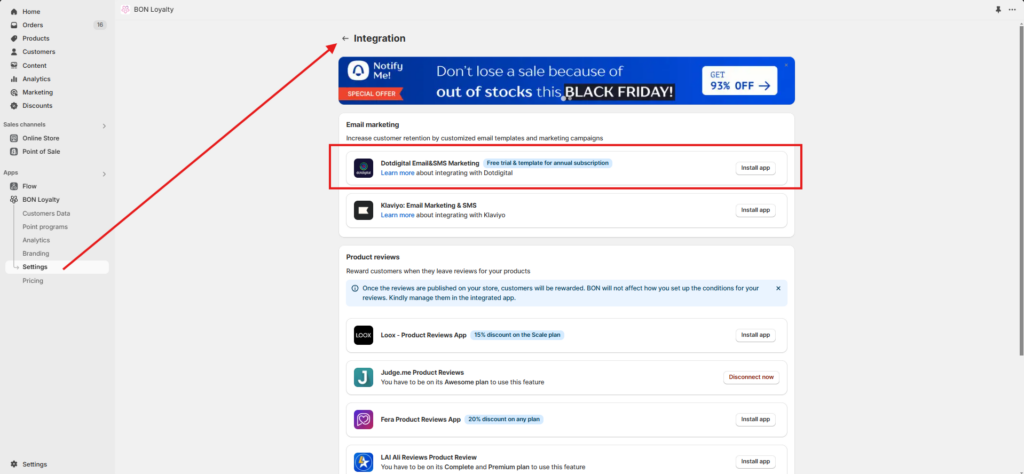
Task: Click the 'Email marketing' section heading
Action: click(372, 124)
